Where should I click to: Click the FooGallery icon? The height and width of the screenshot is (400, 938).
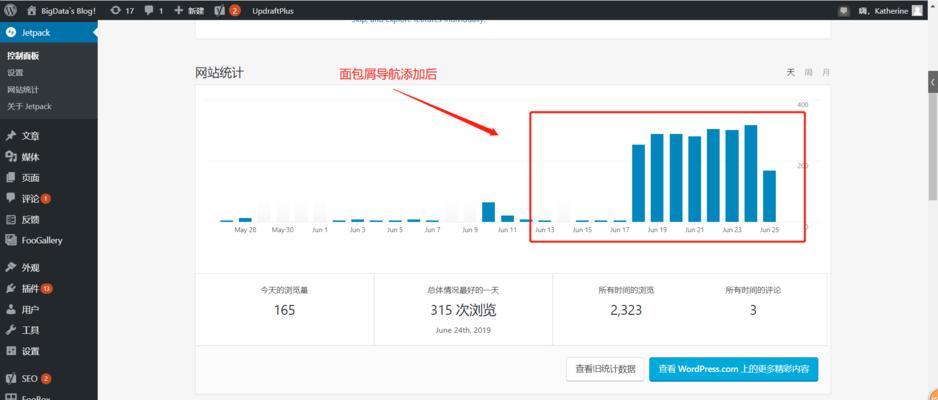[x=11, y=240]
